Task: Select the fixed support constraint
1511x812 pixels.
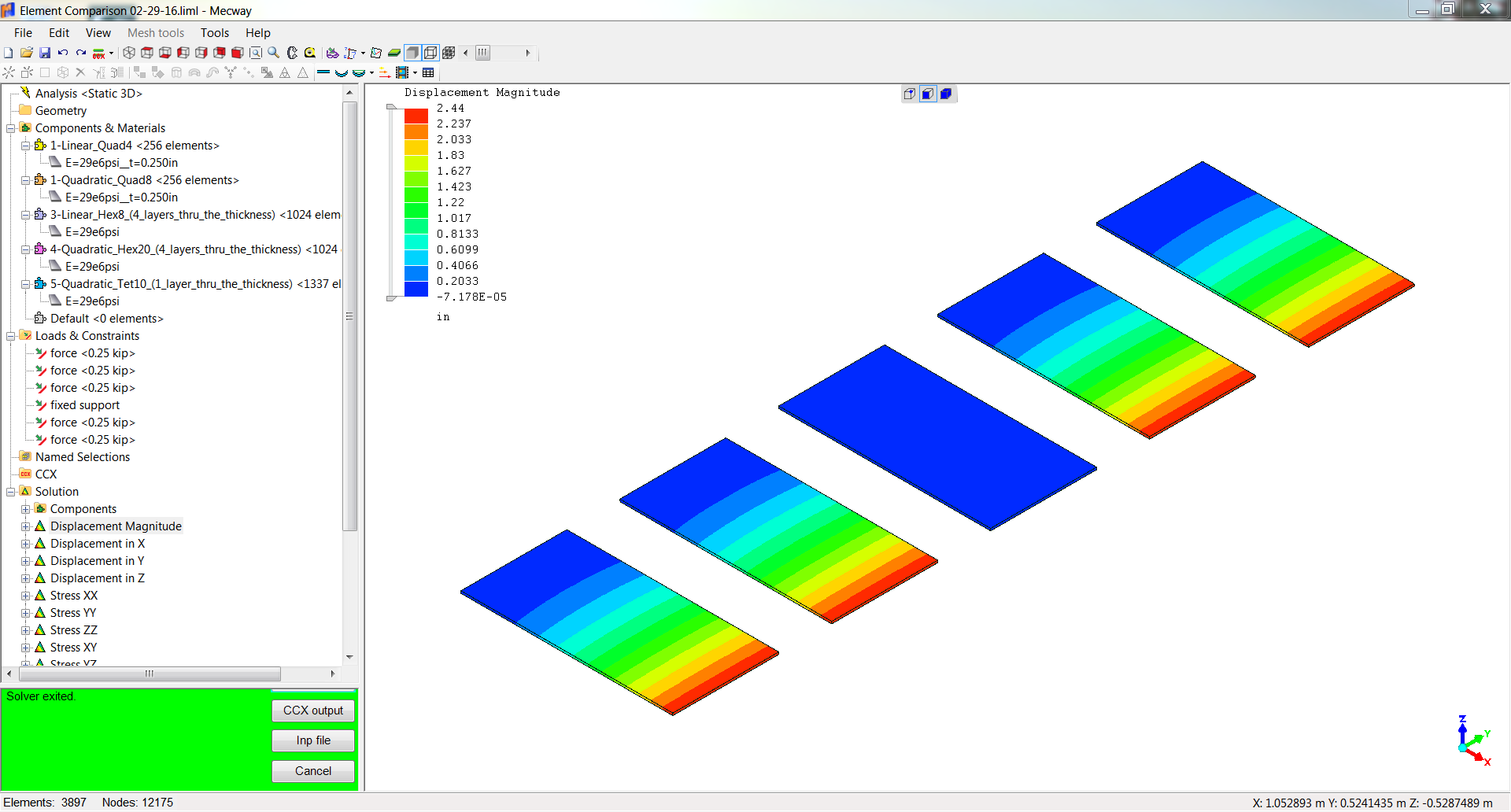Action: [x=85, y=405]
